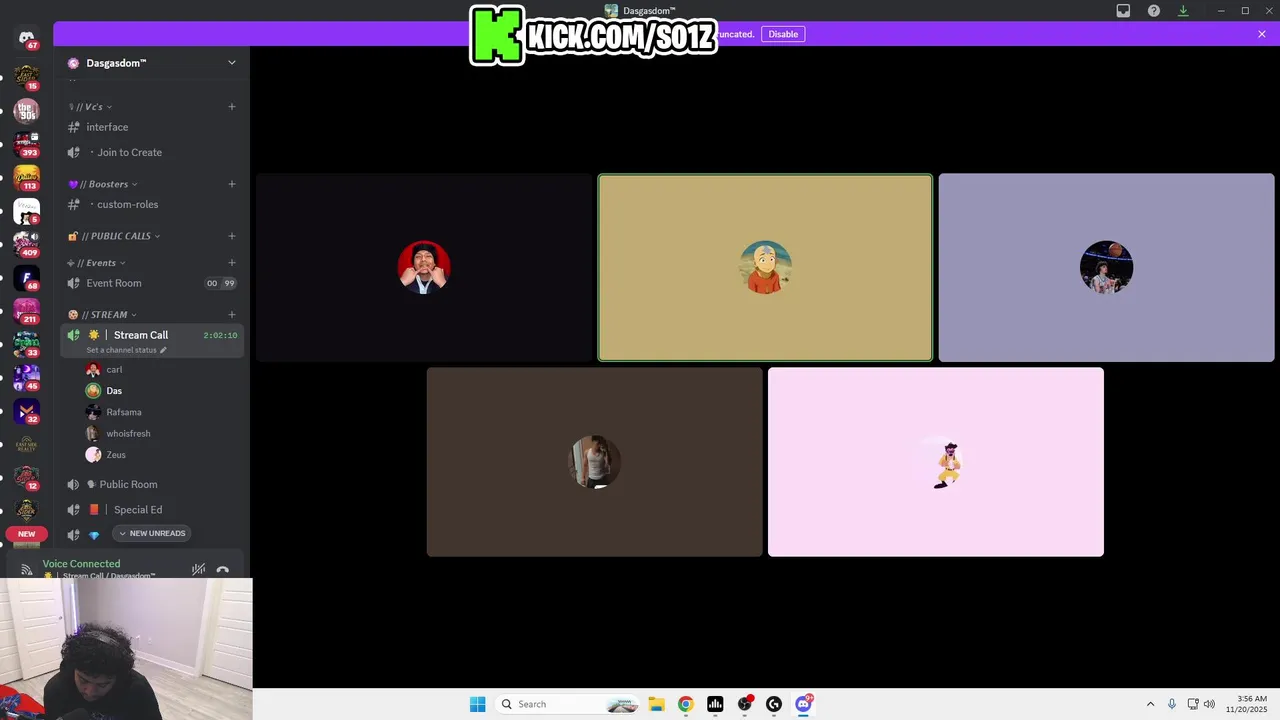Show hidden system tray icons chevron
This screenshot has width=1280, height=720.
click(x=1150, y=704)
